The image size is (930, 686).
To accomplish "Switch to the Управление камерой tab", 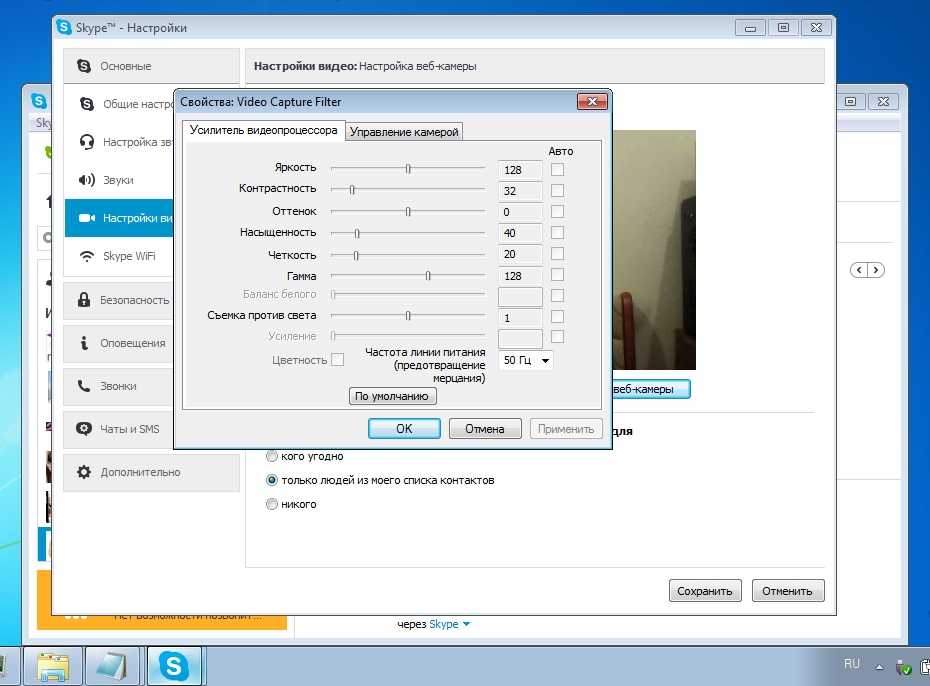I will click(x=404, y=132).
